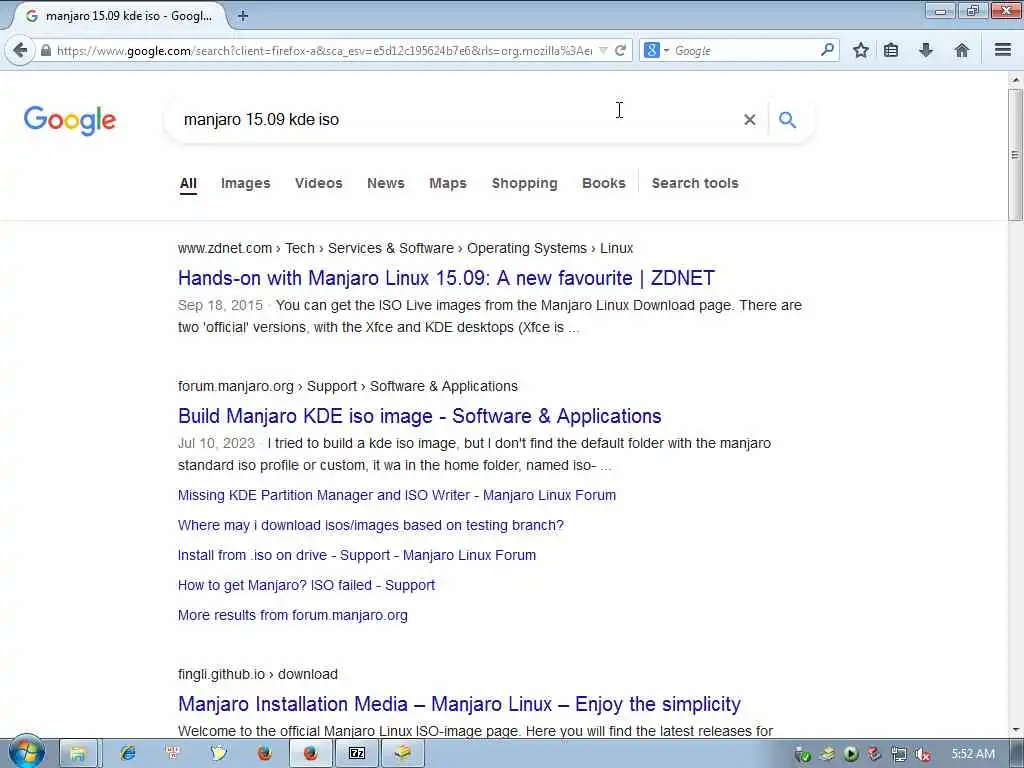1024x768 pixels.
Task: Submit search with the blue magnifier icon
Action: click(788, 120)
